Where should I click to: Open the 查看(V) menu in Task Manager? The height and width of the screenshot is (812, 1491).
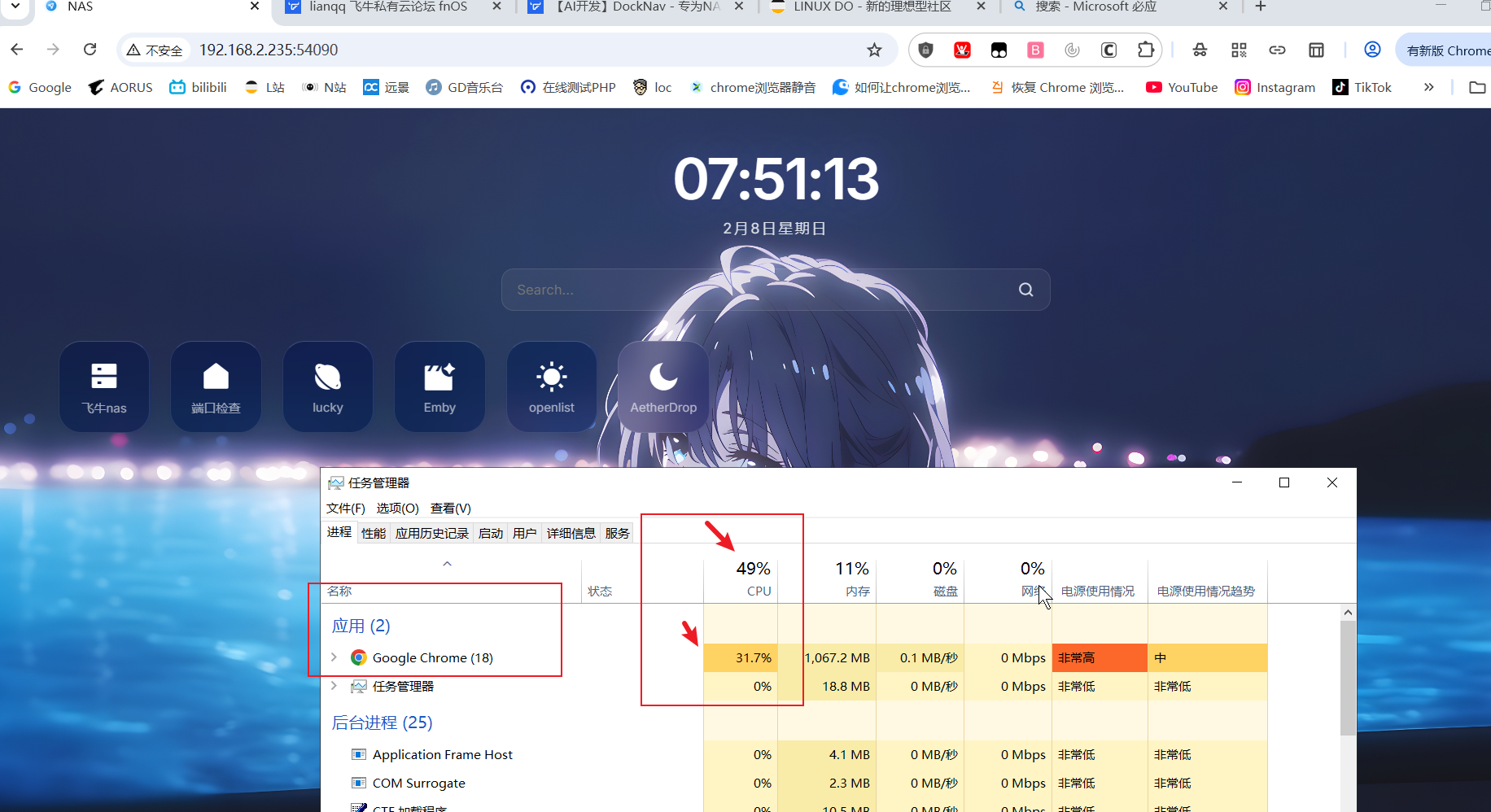pos(451,509)
